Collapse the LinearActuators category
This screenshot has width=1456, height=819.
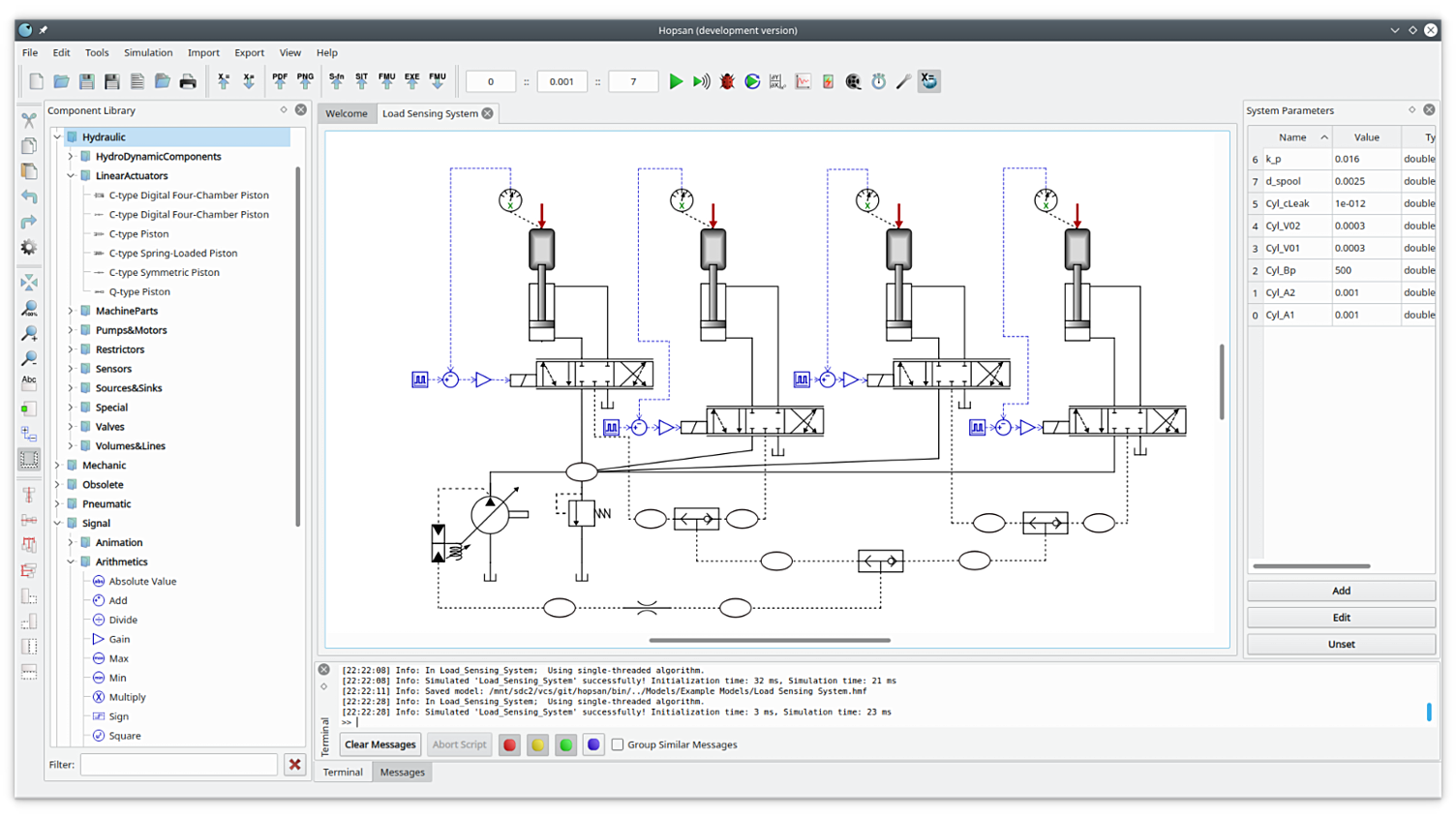(71, 176)
